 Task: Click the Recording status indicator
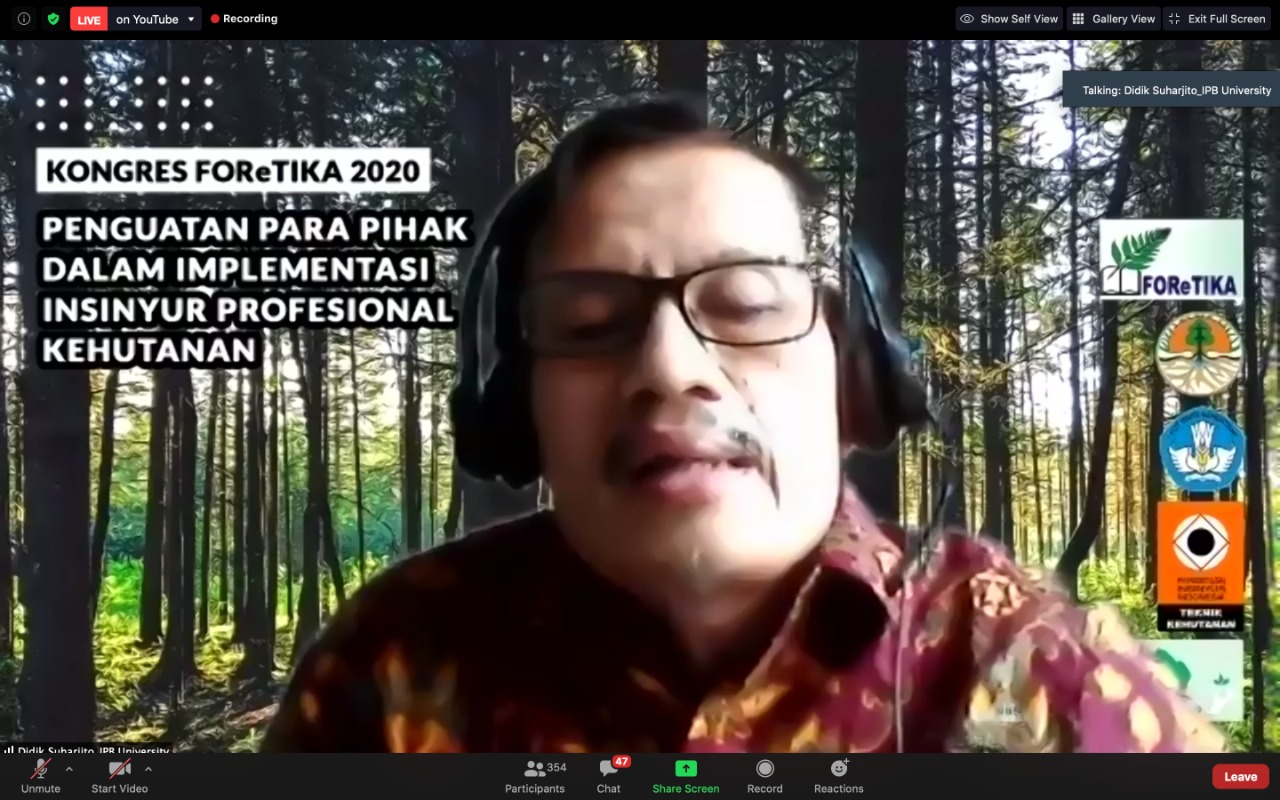click(244, 19)
